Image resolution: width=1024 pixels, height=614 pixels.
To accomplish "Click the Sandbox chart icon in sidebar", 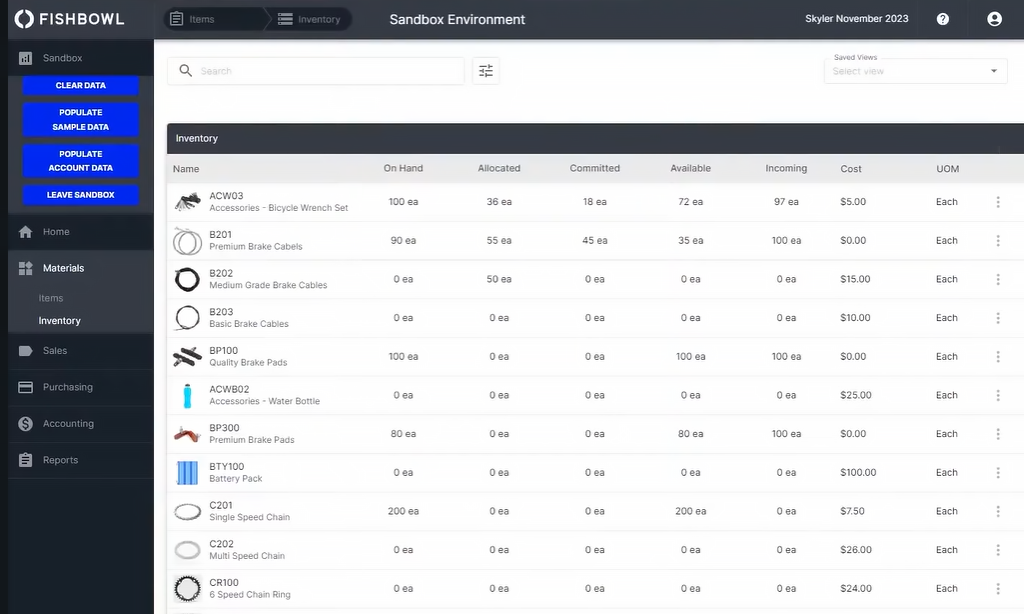I will (25, 58).
